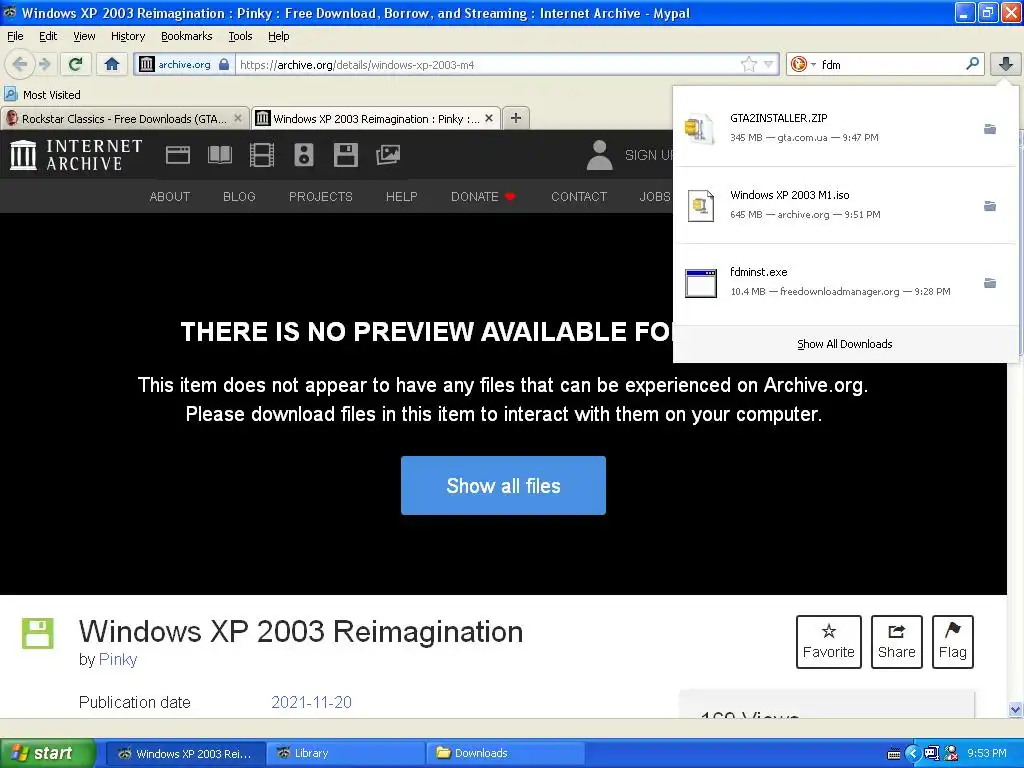Click the HELP link in the Archive nav
The height and width of the screenshot is (768, 1024).
coord(401,197)
